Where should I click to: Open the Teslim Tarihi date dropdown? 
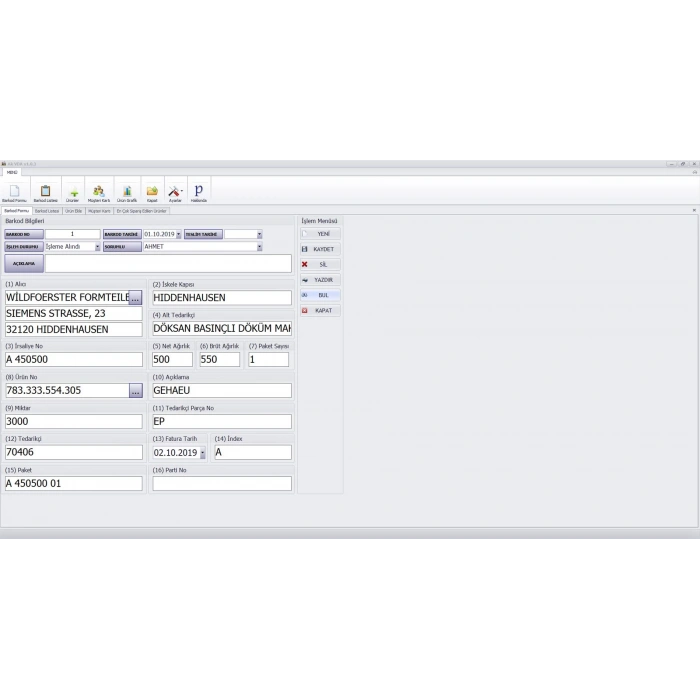(259, 234)
